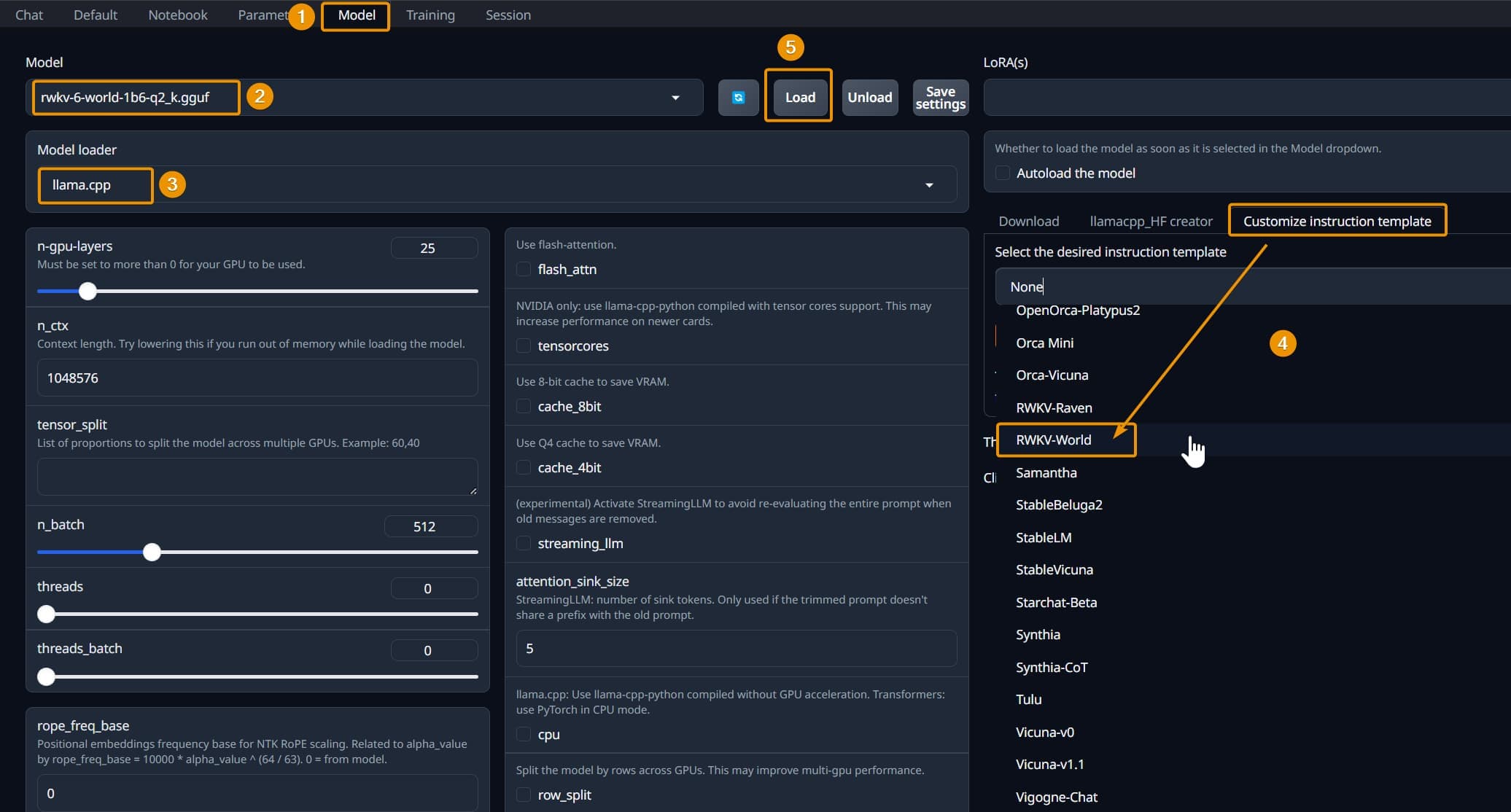This screenshot has width=1511, height=812.
Task: Open the llamacpp_HF creator tab
Action: click(x=1151, y=221)
